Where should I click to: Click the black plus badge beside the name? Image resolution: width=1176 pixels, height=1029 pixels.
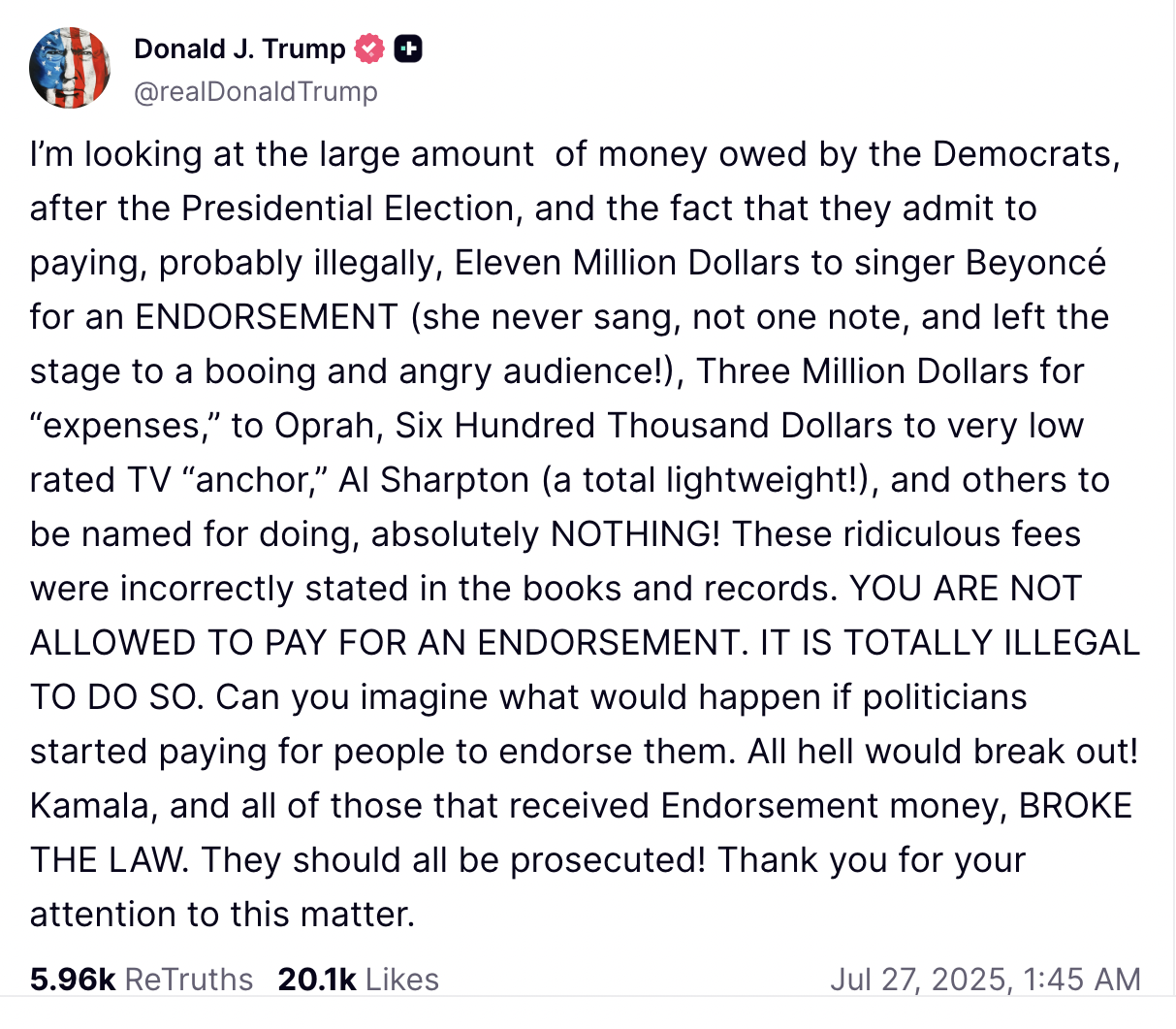(x=408, y=48)
